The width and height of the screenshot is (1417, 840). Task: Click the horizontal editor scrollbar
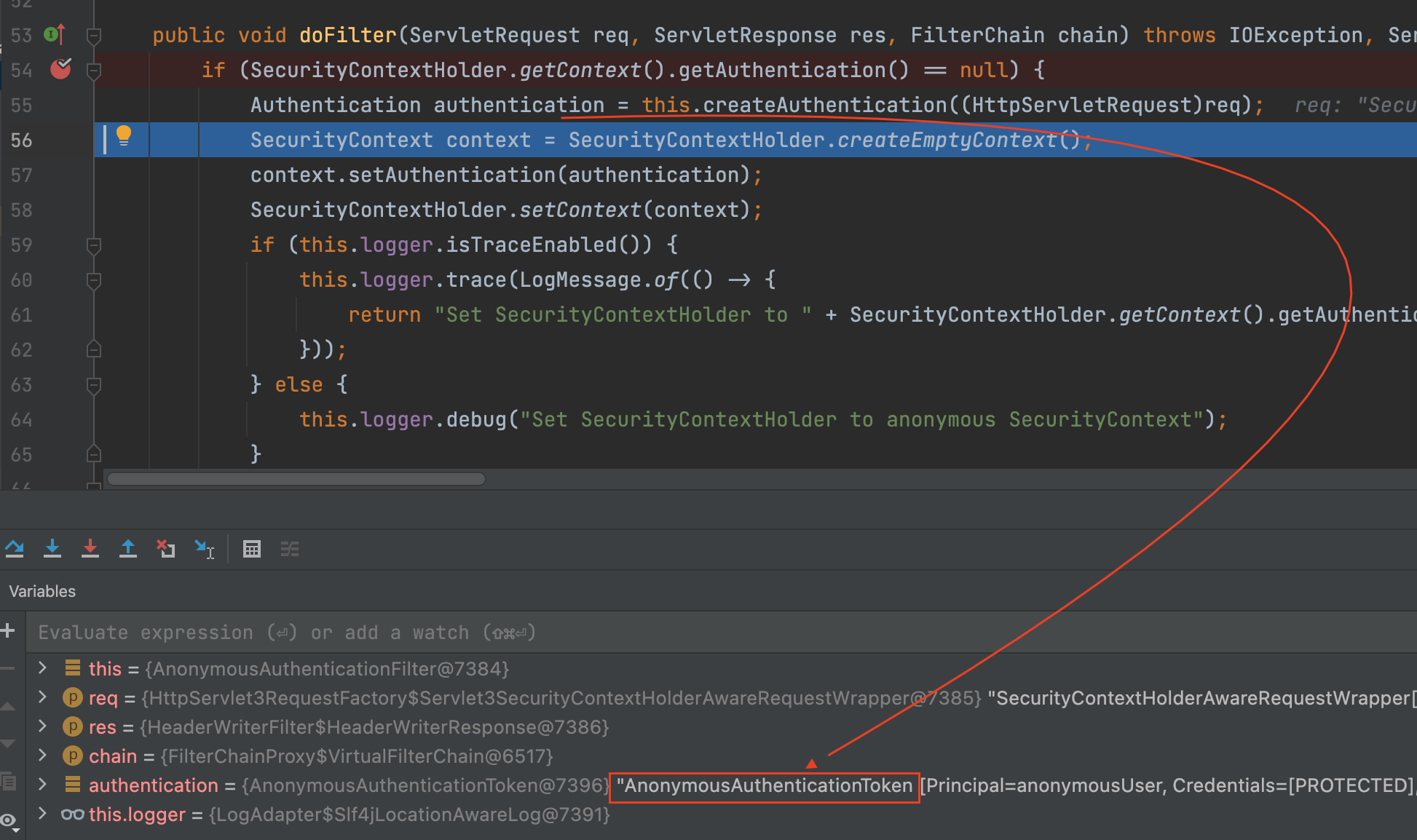click(x=296, y=479)
